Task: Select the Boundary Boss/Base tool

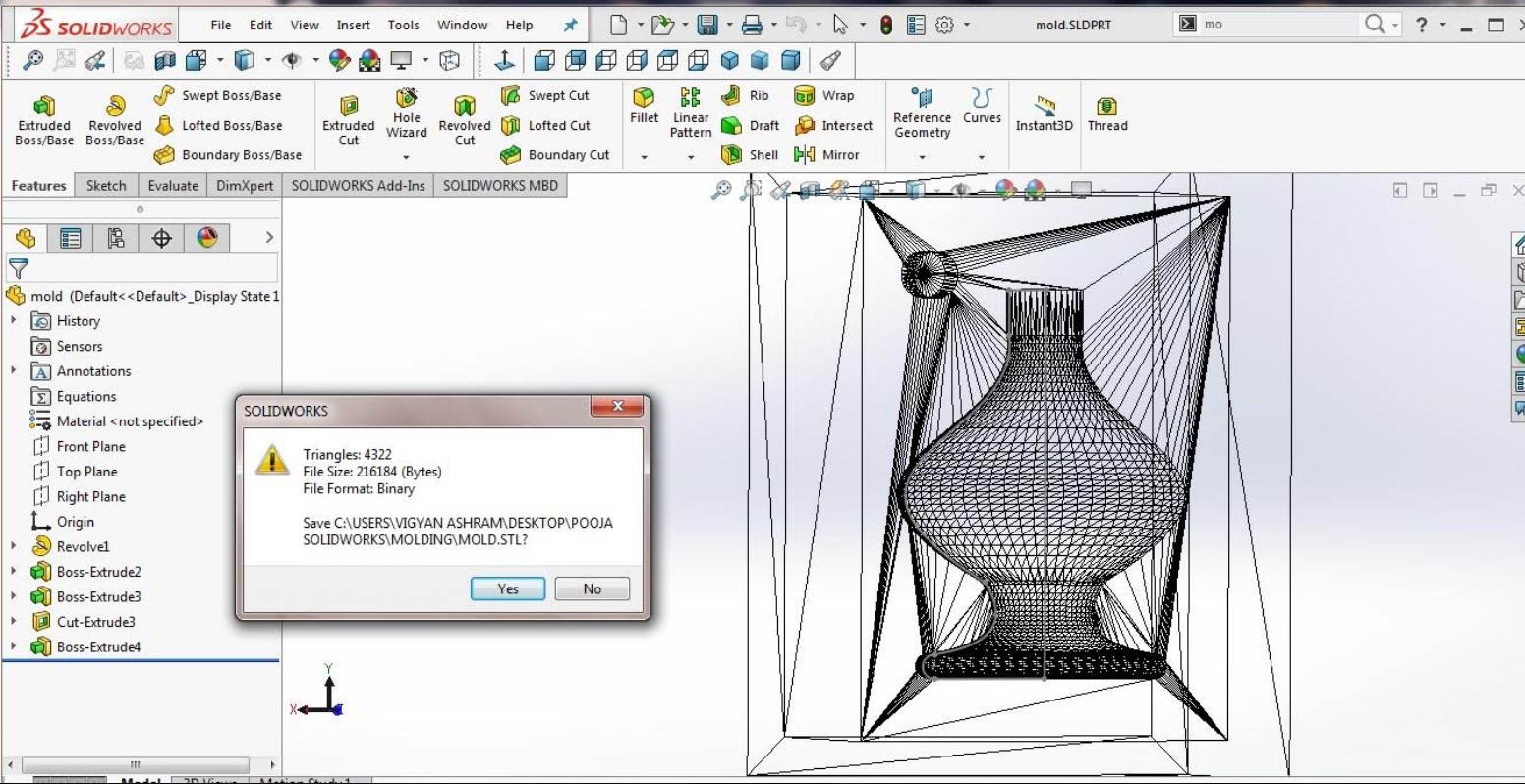Action: click(228, 154)
